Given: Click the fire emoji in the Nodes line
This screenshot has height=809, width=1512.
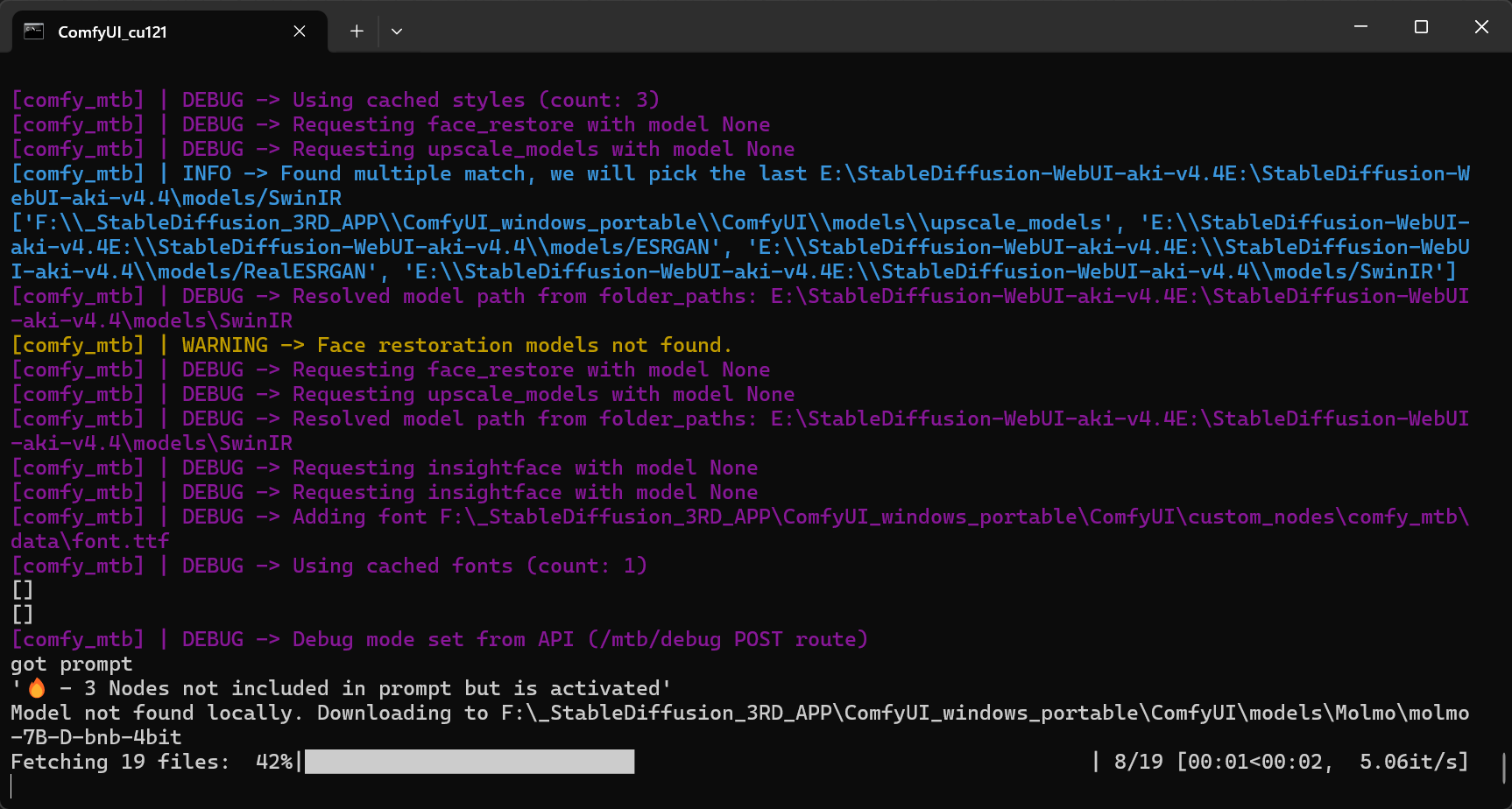Looking at the screenshot, I should pos(37,688).
